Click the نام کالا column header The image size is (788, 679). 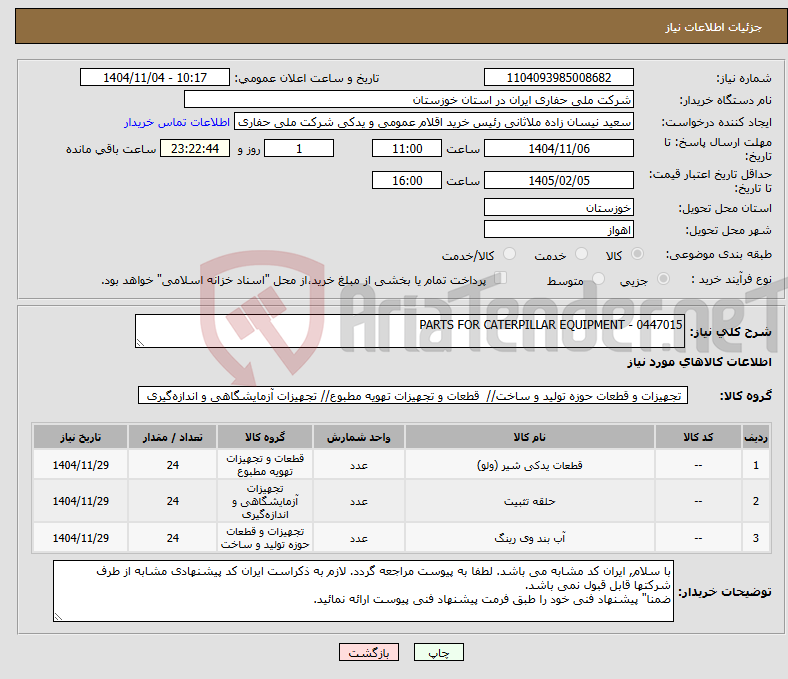tap(530, 437)
